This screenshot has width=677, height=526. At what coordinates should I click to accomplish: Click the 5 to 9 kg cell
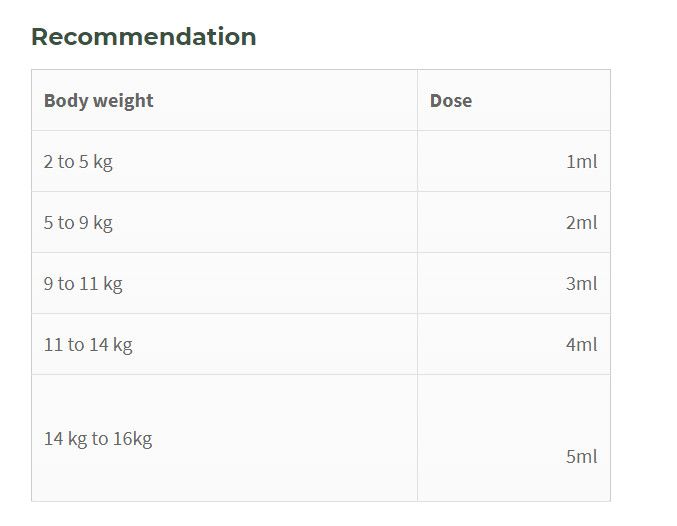(x=225, y=222)
